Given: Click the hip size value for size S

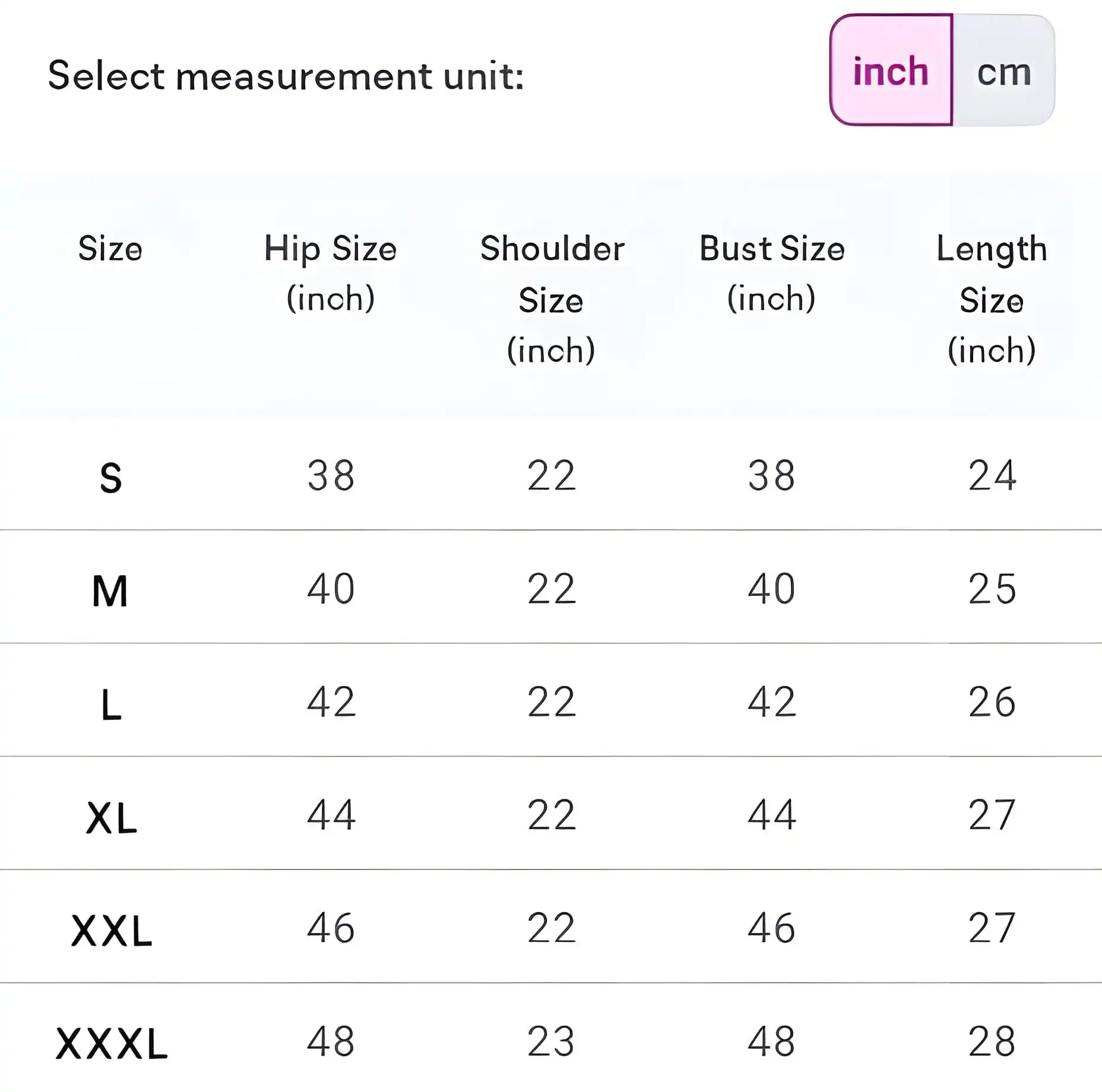Looking at the screenshot, I should coord(331,475).
